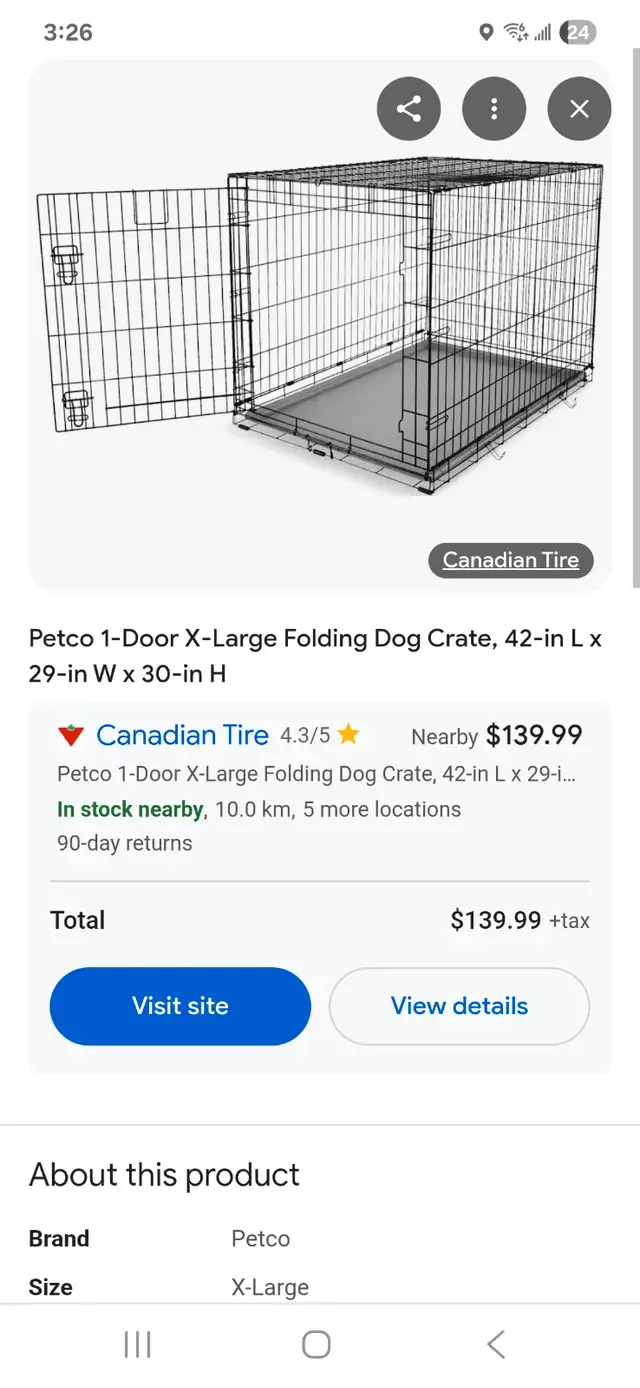This screenshot has width=640, height=1388.
Task: Tap the About this product heading
Action: coord(164,1175)
